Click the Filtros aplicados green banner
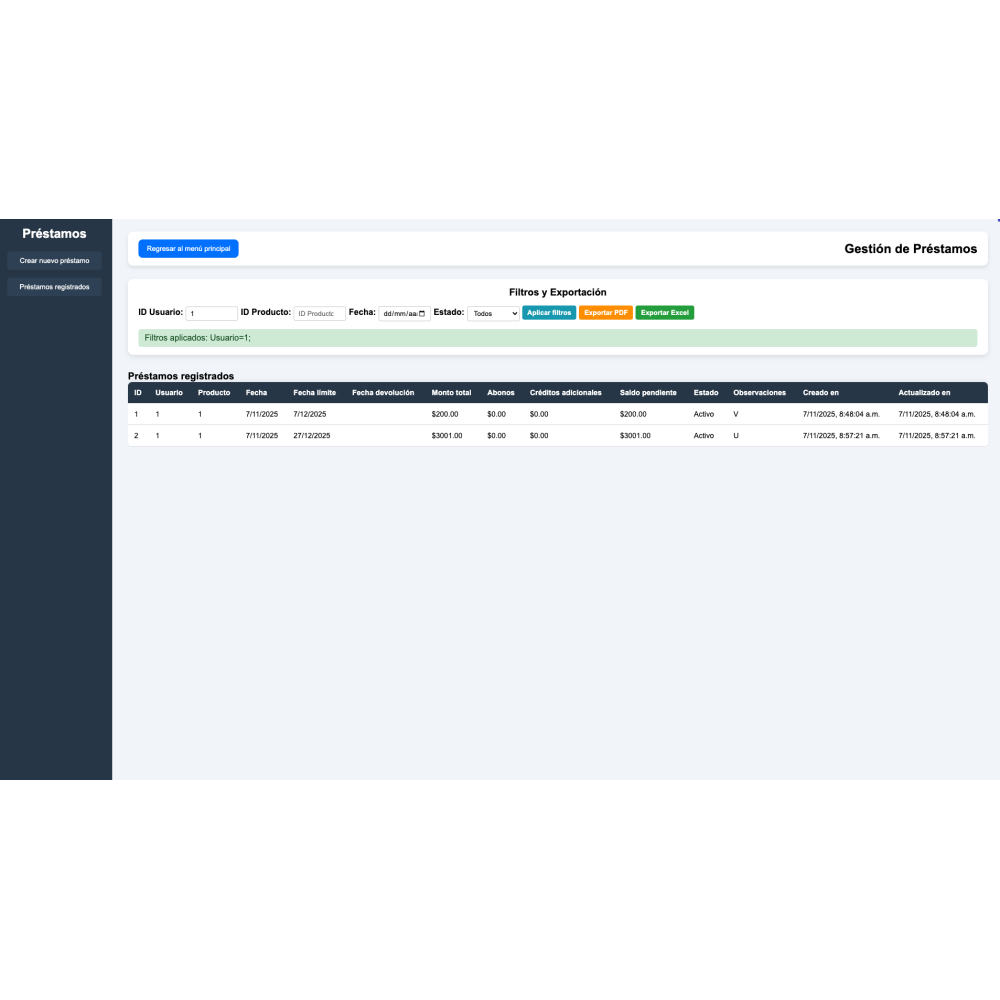 [557, 338]
